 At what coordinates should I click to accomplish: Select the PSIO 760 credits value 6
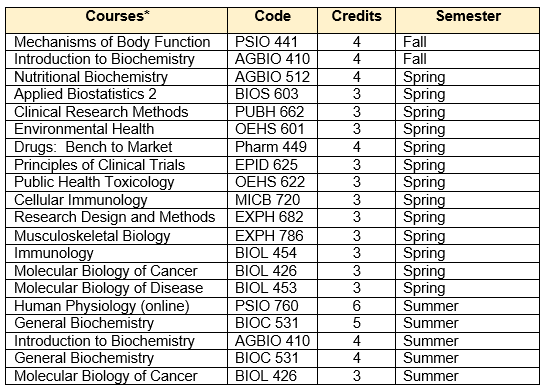pyautogui.click(x=357, y=306)
